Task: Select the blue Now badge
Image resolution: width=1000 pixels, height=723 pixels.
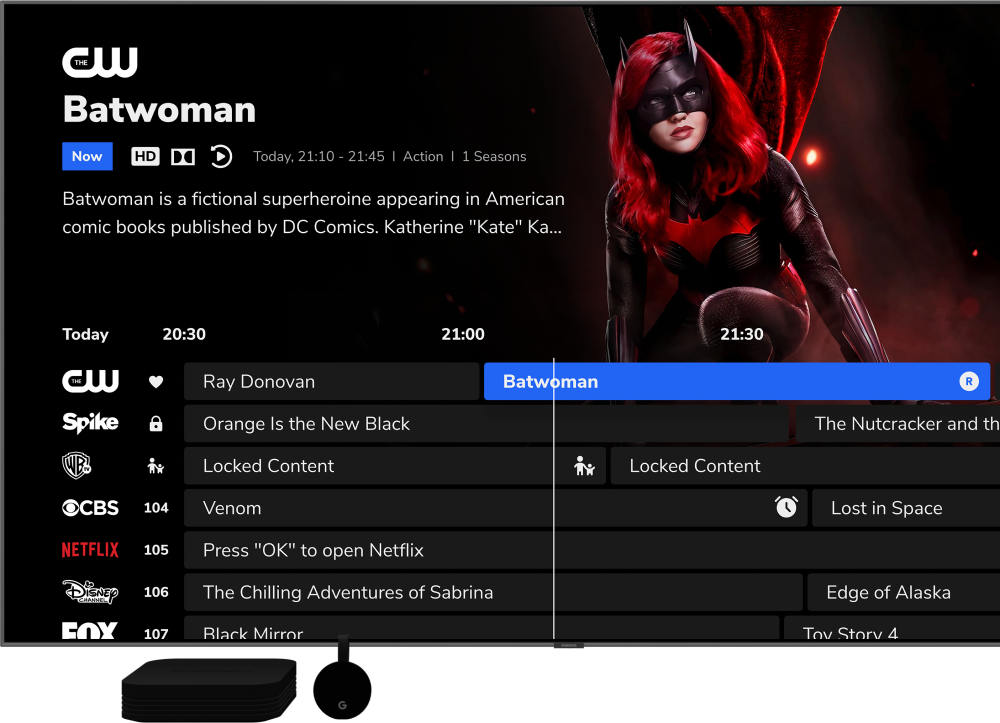Action: [87, 156]
